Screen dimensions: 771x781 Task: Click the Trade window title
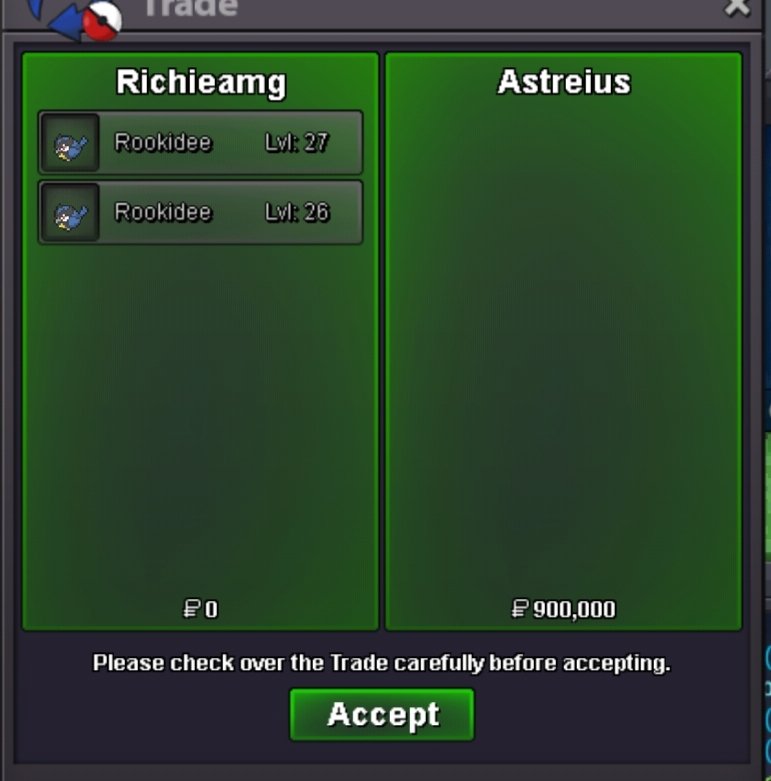pyautogui.click(x=191, y=8)
